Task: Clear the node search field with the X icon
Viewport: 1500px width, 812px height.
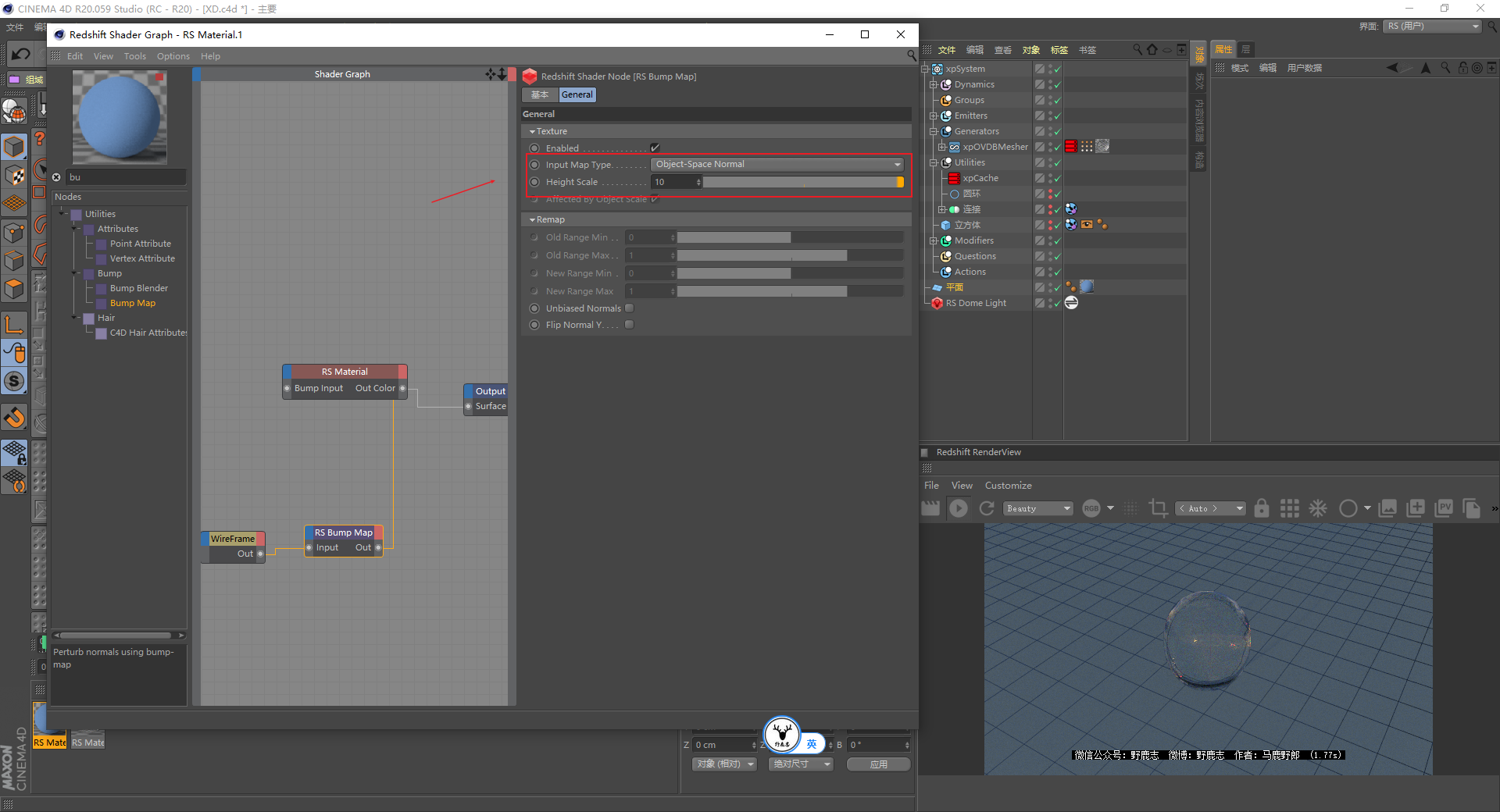Action: click(56, 177)
